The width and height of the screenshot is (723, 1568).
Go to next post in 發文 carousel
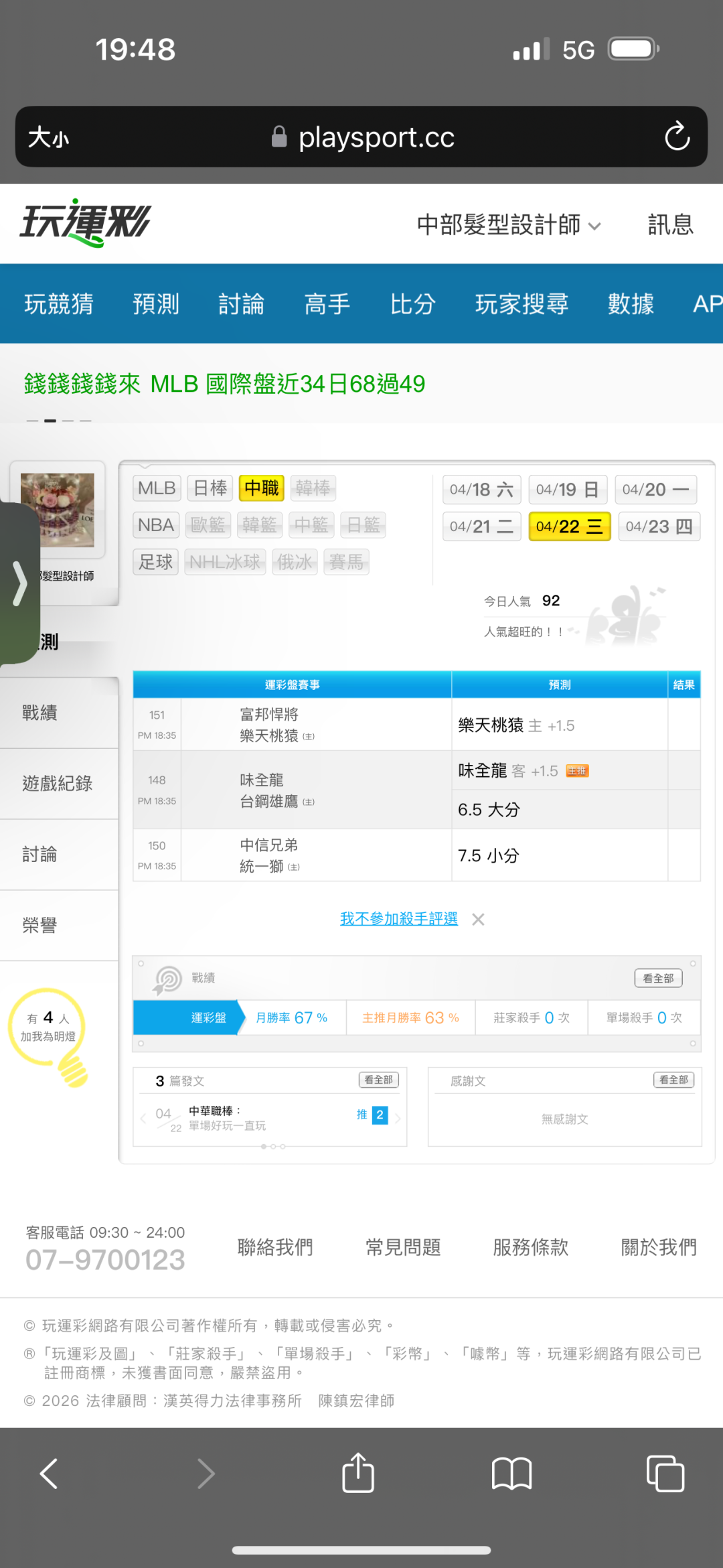(x=398, y=1118)
